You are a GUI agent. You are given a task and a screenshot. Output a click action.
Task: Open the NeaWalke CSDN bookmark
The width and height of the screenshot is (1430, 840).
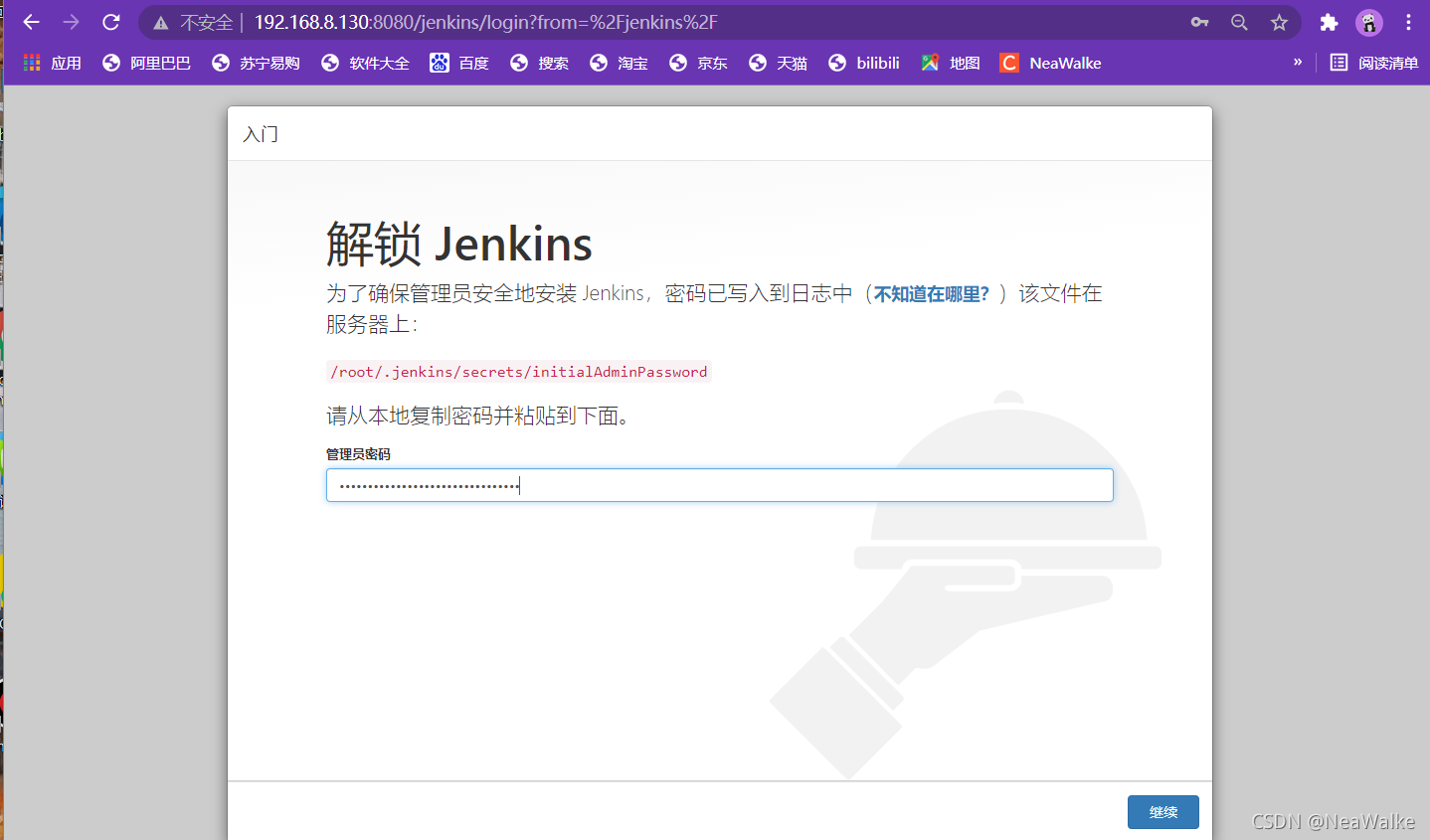[x=1051, y=63]
